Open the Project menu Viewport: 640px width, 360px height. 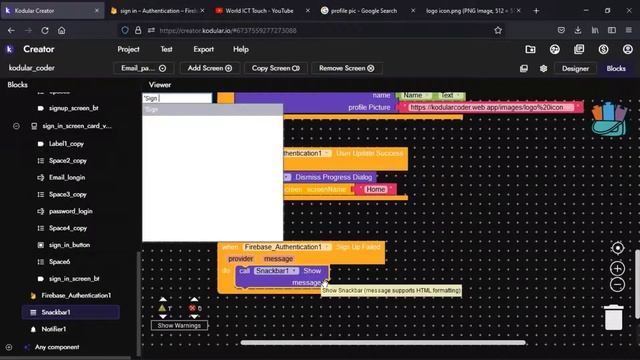[x=128, y=49]
